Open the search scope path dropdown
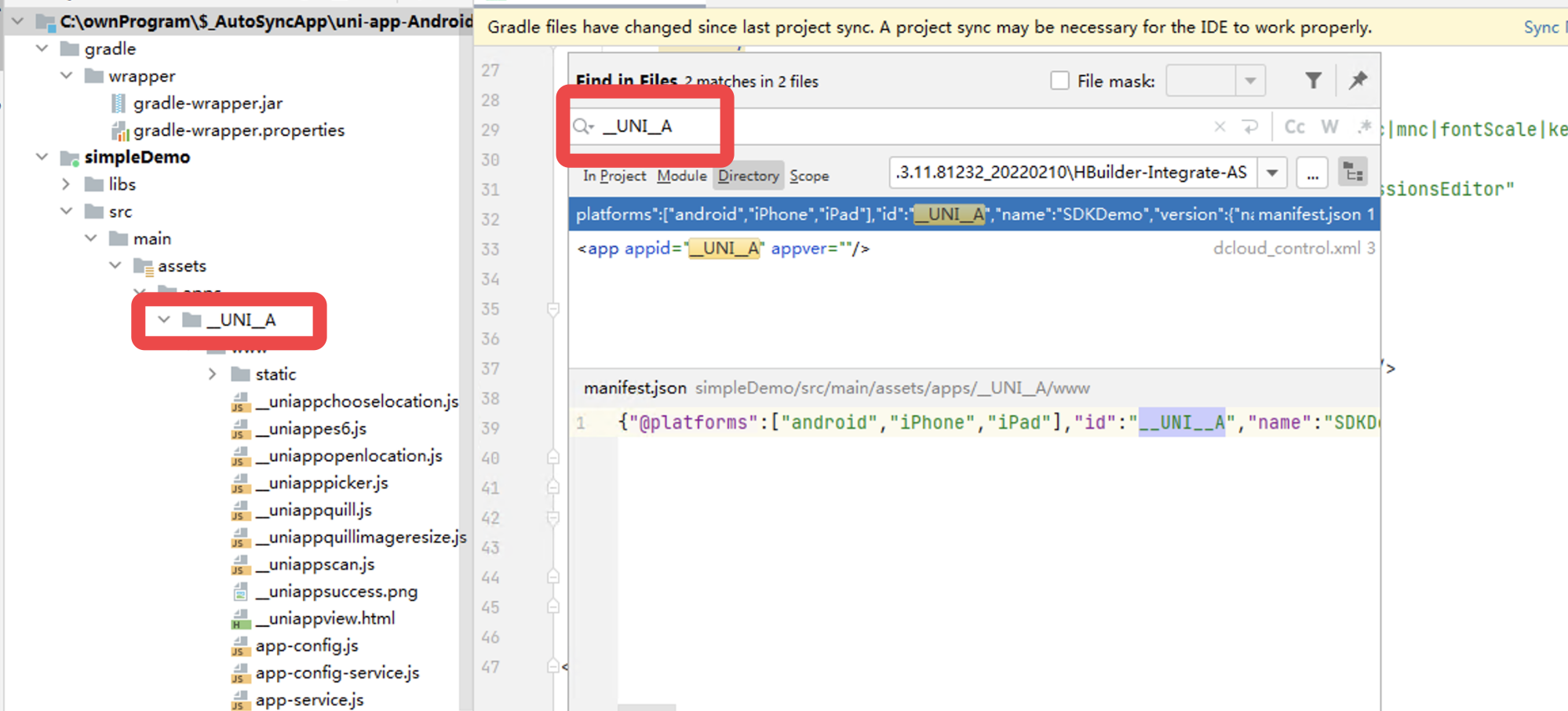Screen dimensions: 1568x711 1271,172
